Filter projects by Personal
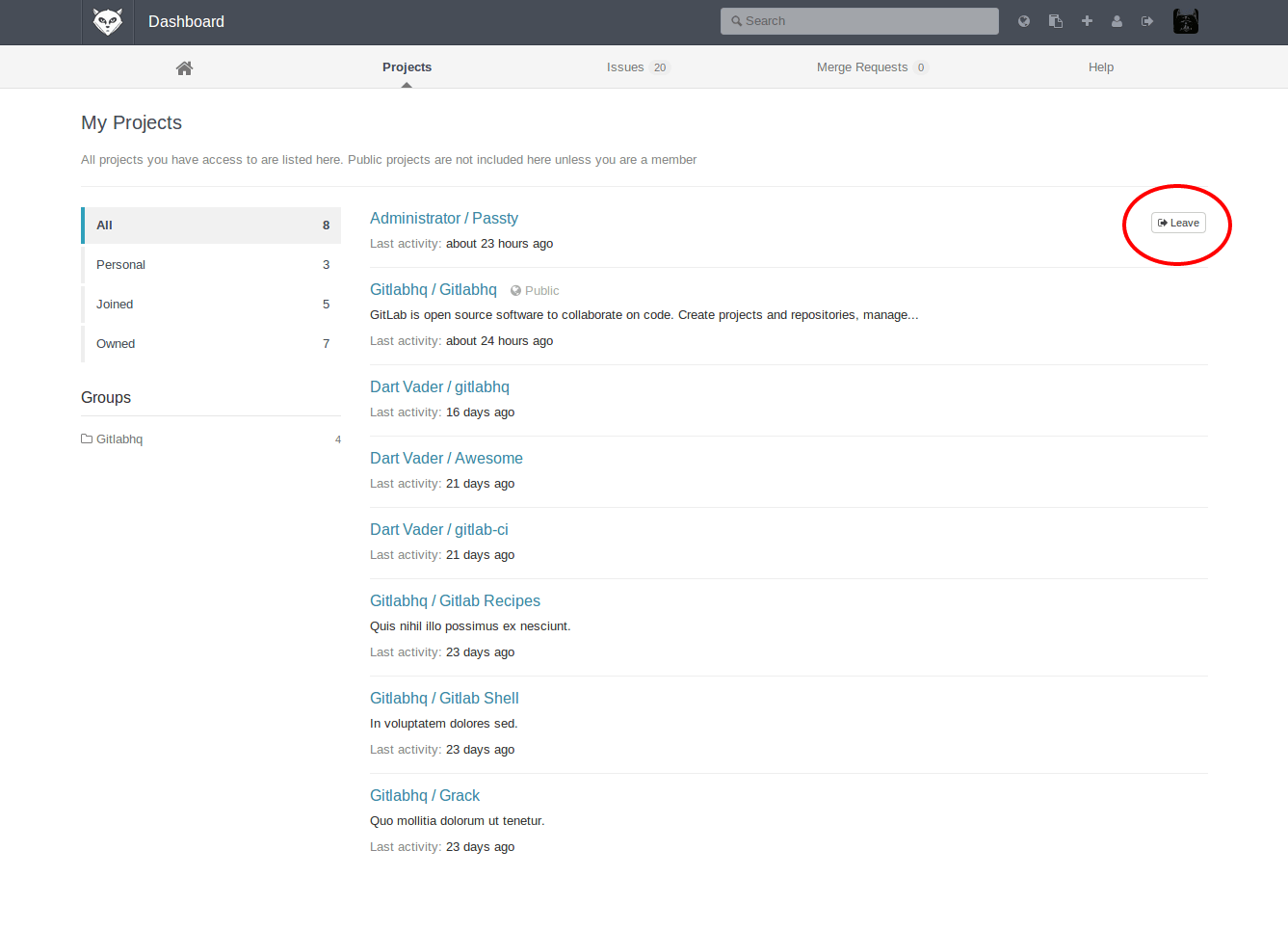 [120, 265]
